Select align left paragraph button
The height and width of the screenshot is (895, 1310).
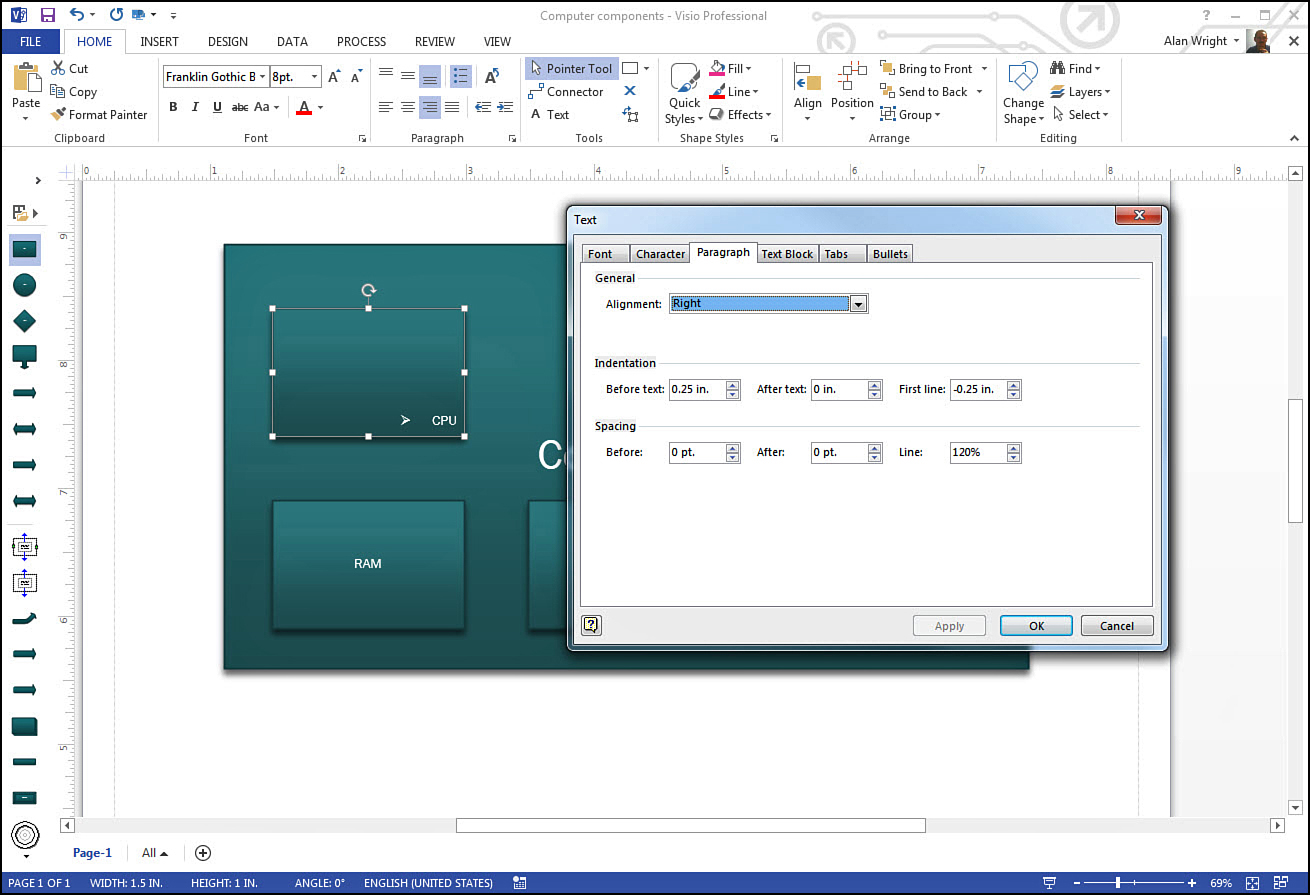click(386, 107)
